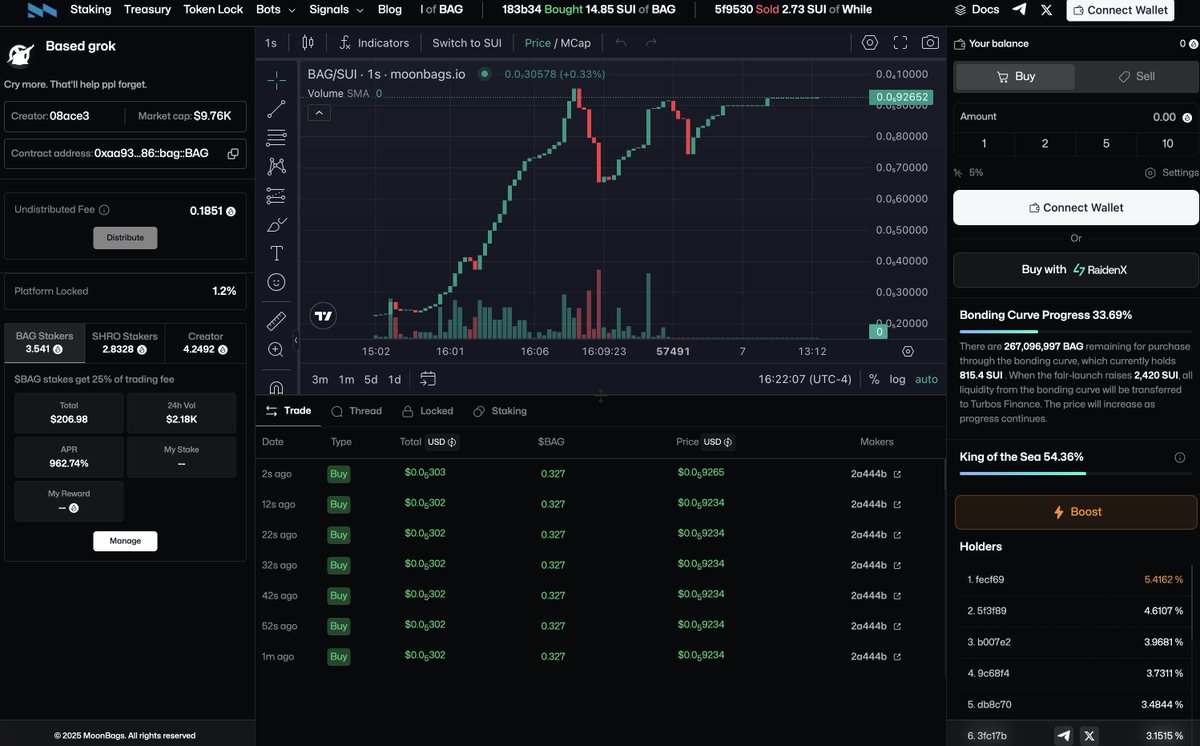This screenshot has height=746, width=1200.
Task: Click the King of the Sea progress bar
Action: [x=1076, y=473]
